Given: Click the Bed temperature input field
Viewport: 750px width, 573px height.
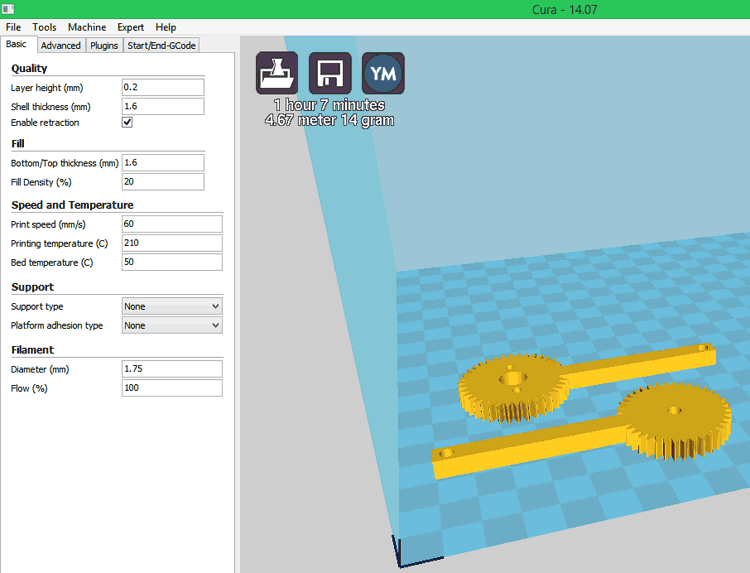Looking at the screenshot, I should click(x=172, y=262).
